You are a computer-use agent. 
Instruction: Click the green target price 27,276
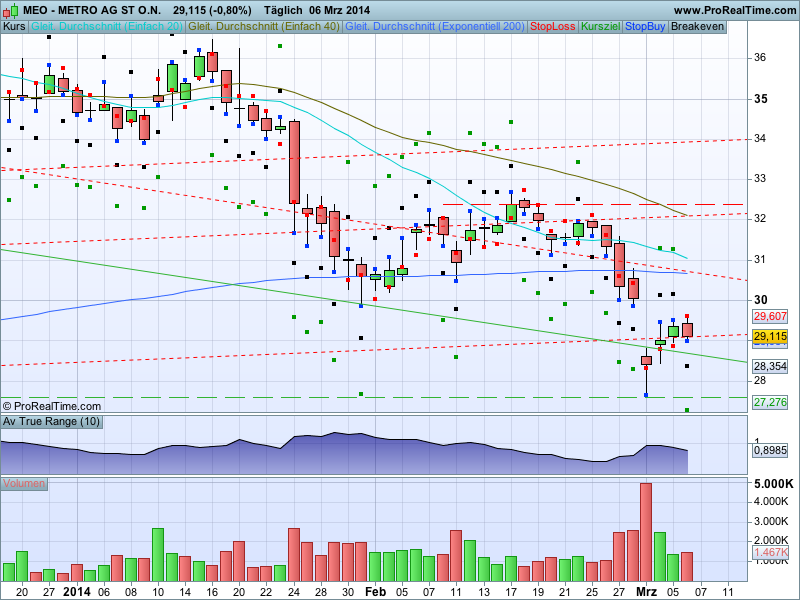(x=770, y=402)
